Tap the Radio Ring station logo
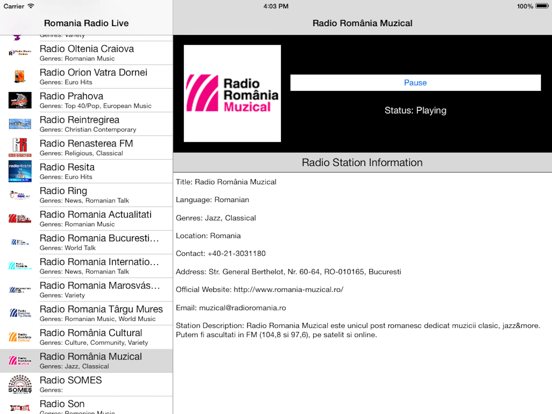This screenshot has width=552, height=414. click(x=20, y=195)
